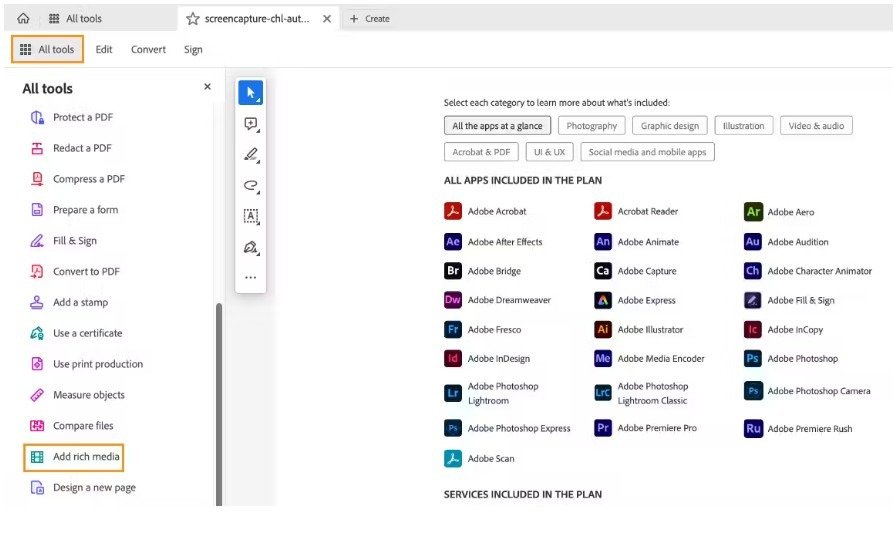Click the Compare files icon
Viewport: 895px width, 536px height.
point(37,425)
